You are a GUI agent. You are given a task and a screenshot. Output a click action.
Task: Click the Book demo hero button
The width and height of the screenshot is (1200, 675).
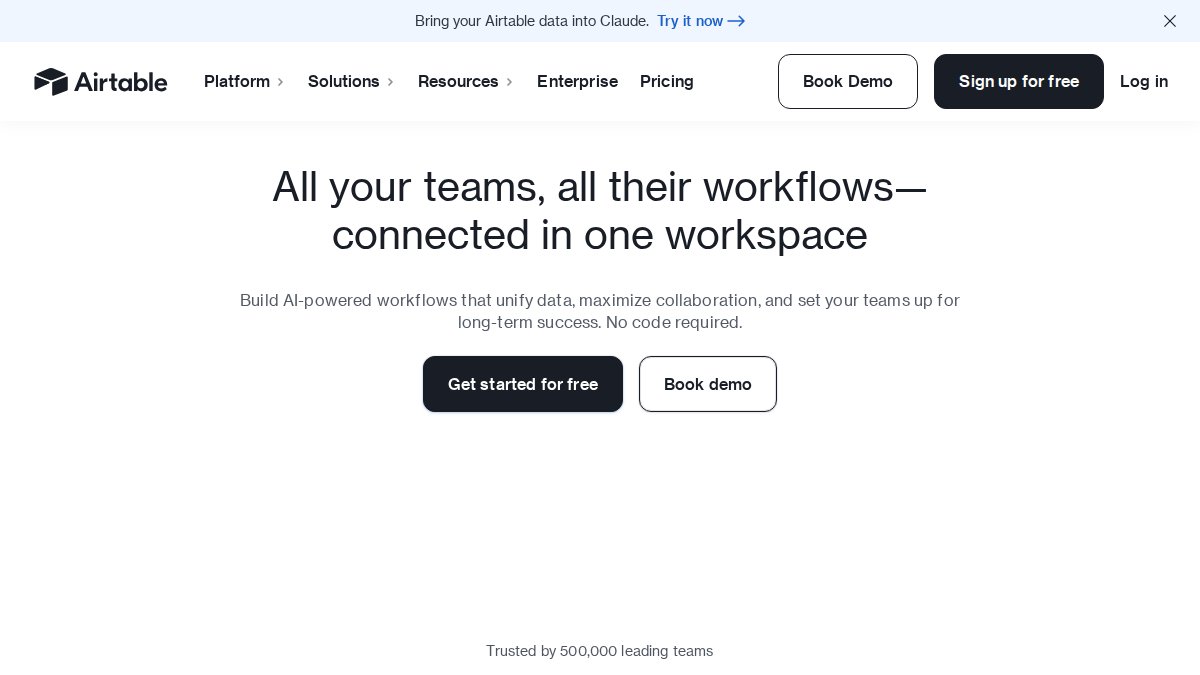(708, 384)
